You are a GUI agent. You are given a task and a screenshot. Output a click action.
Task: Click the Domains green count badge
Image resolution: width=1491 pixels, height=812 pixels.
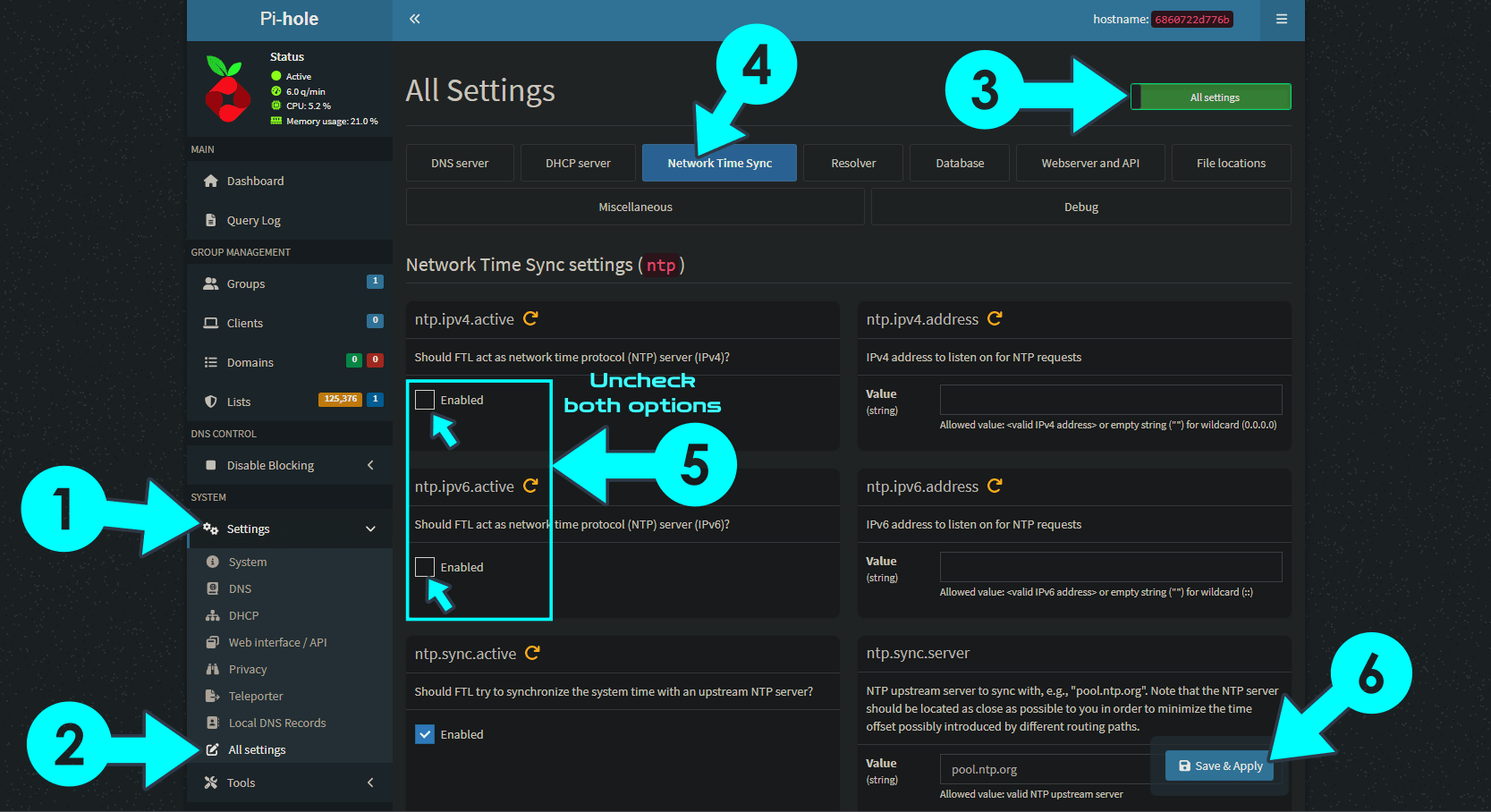click(x=354, y=359)
